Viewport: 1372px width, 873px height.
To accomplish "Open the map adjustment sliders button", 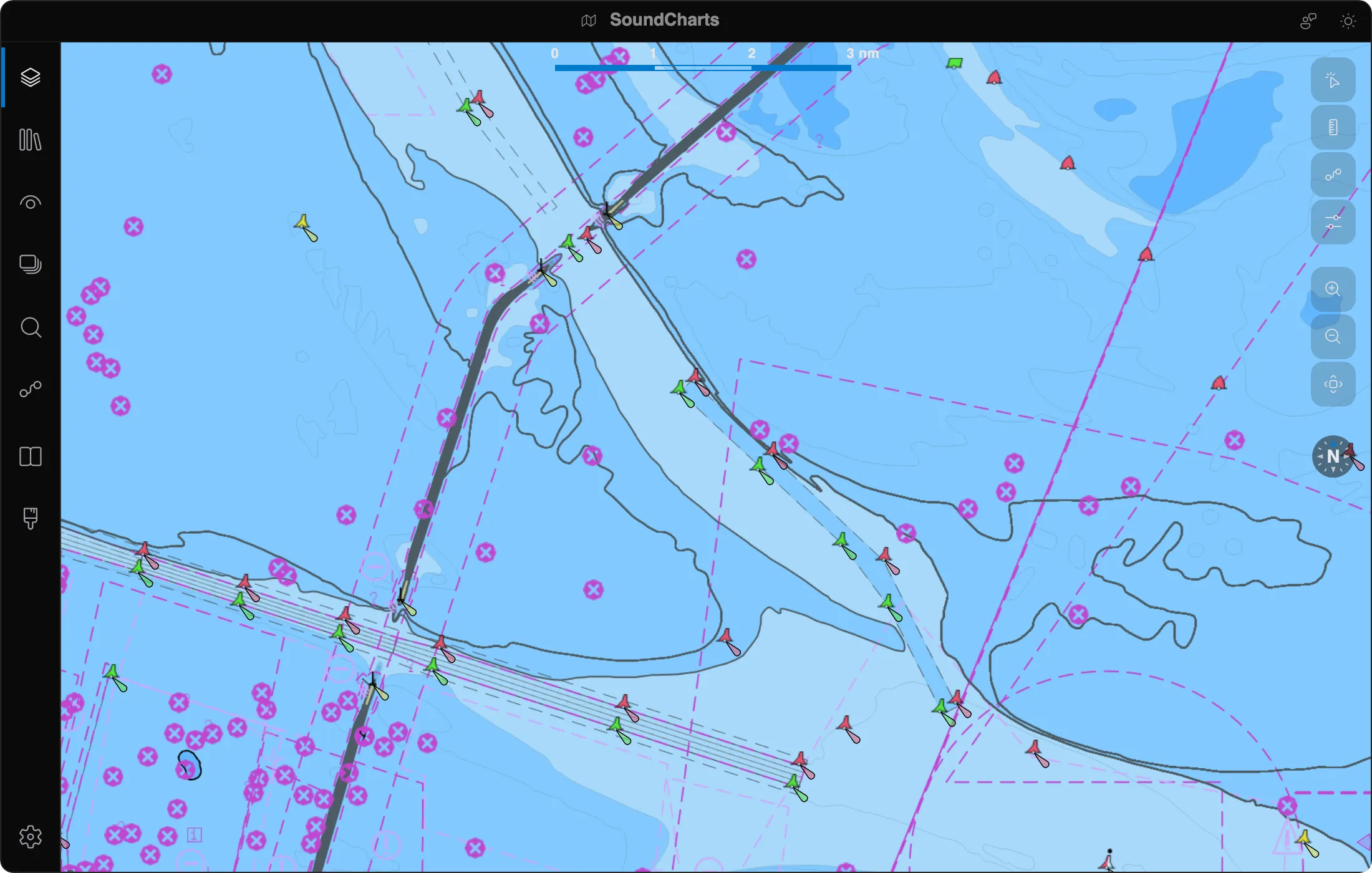I will click(x=1333, y=222).
